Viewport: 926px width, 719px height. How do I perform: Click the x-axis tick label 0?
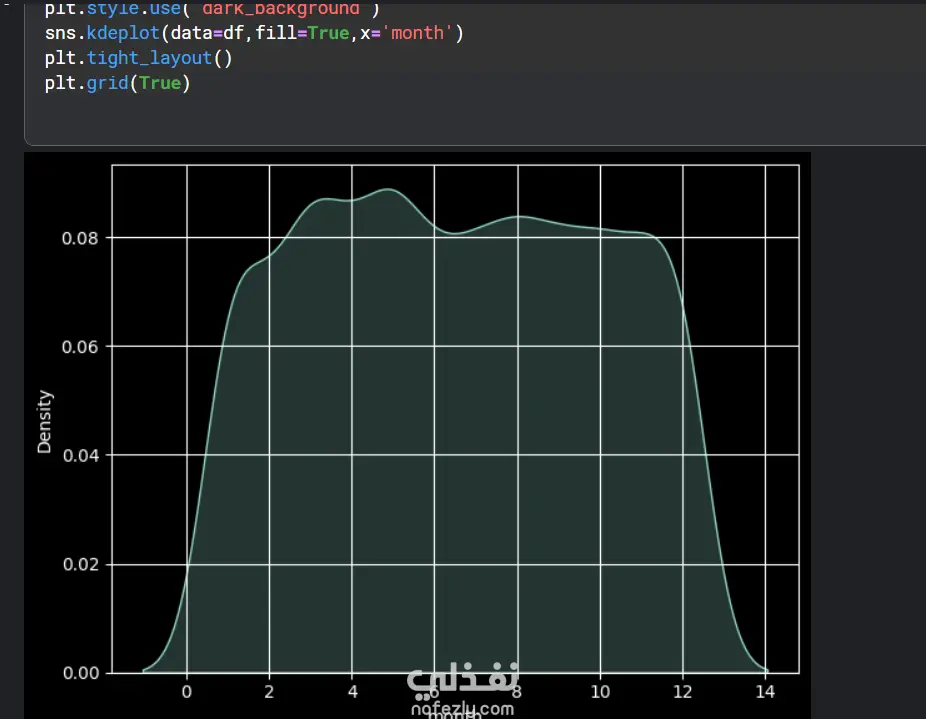[187, 692]
